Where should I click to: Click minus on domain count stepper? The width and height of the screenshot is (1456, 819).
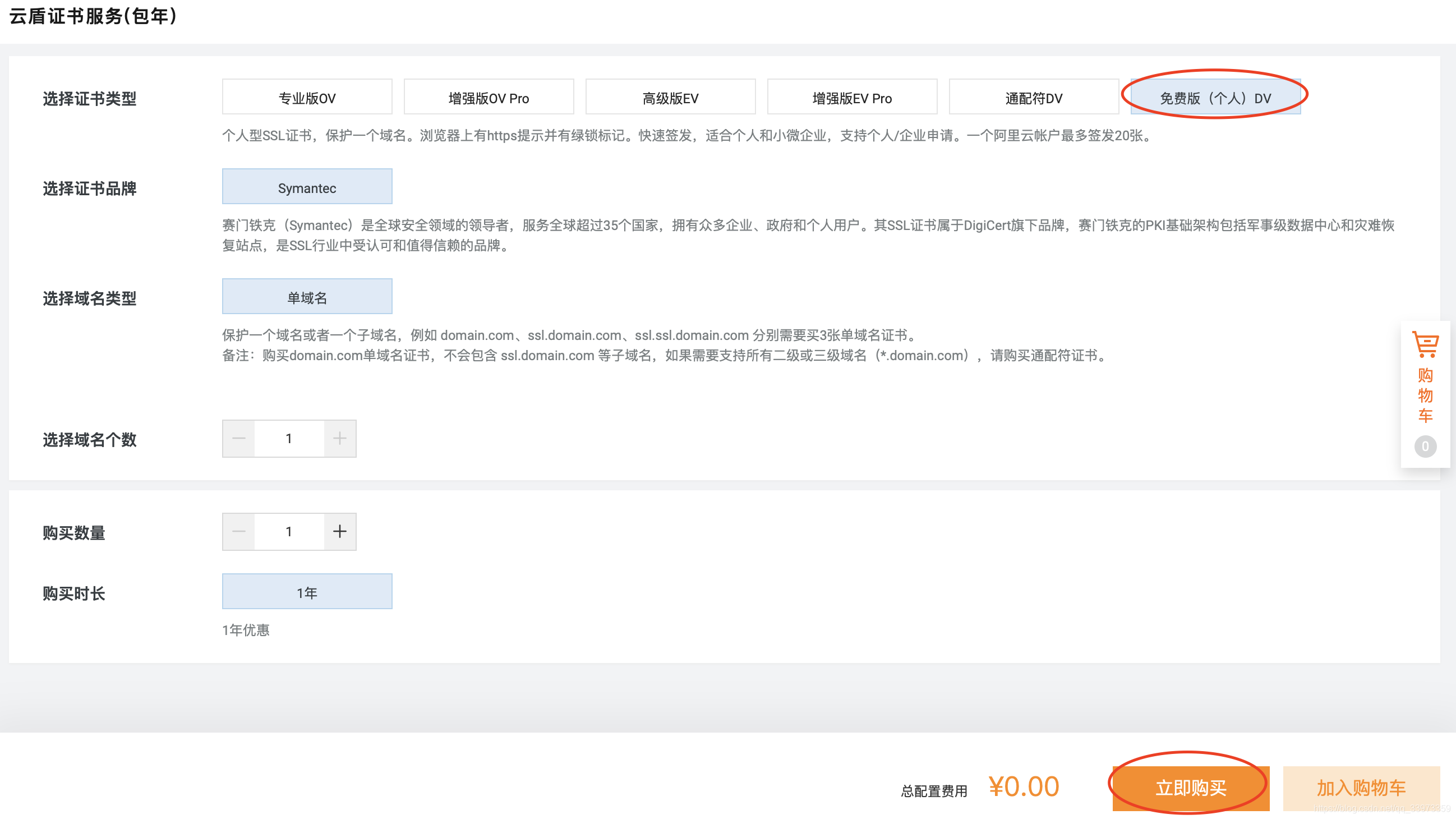click(239, 438)
